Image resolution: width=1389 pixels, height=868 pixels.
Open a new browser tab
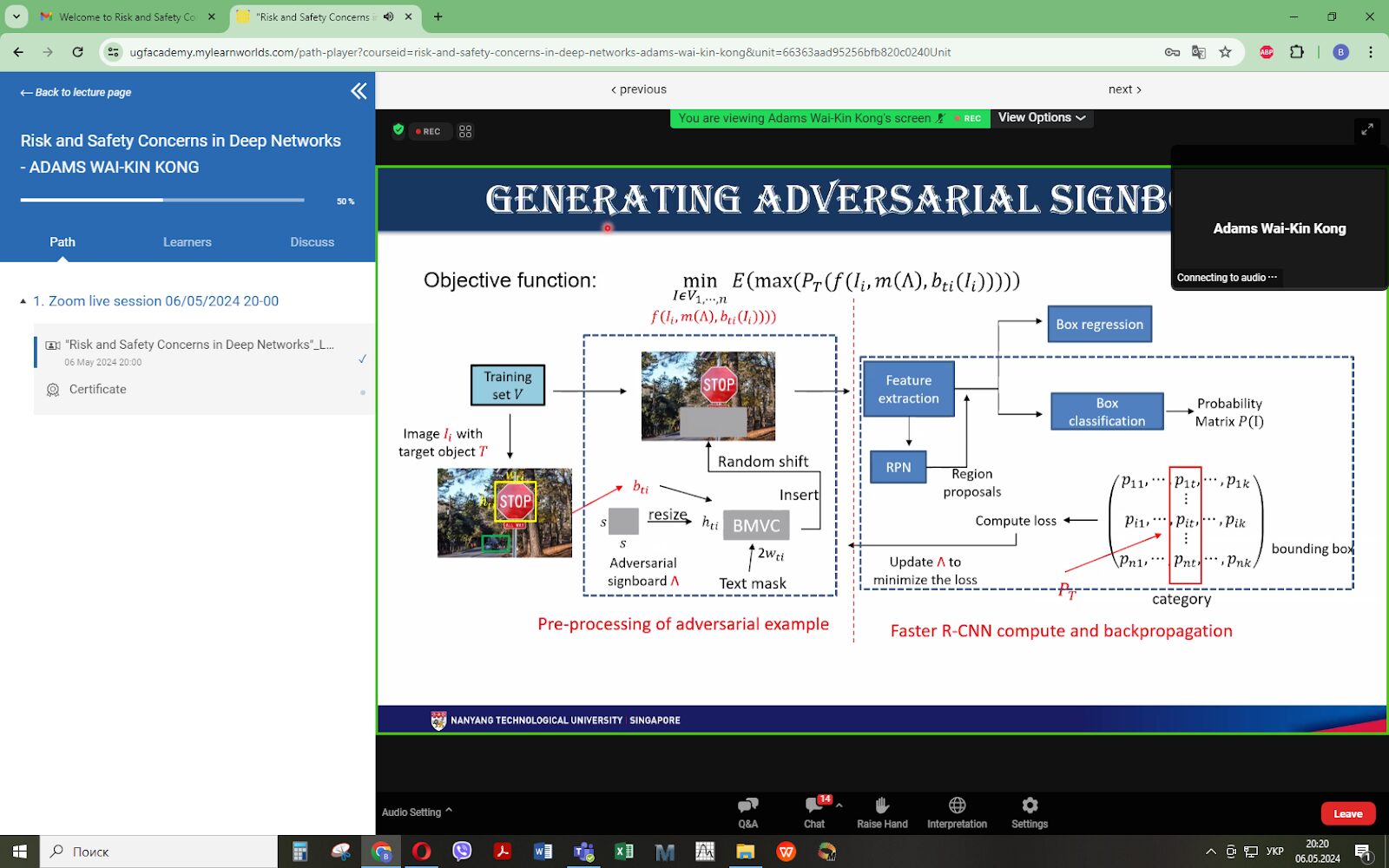(x=438, y=16)
